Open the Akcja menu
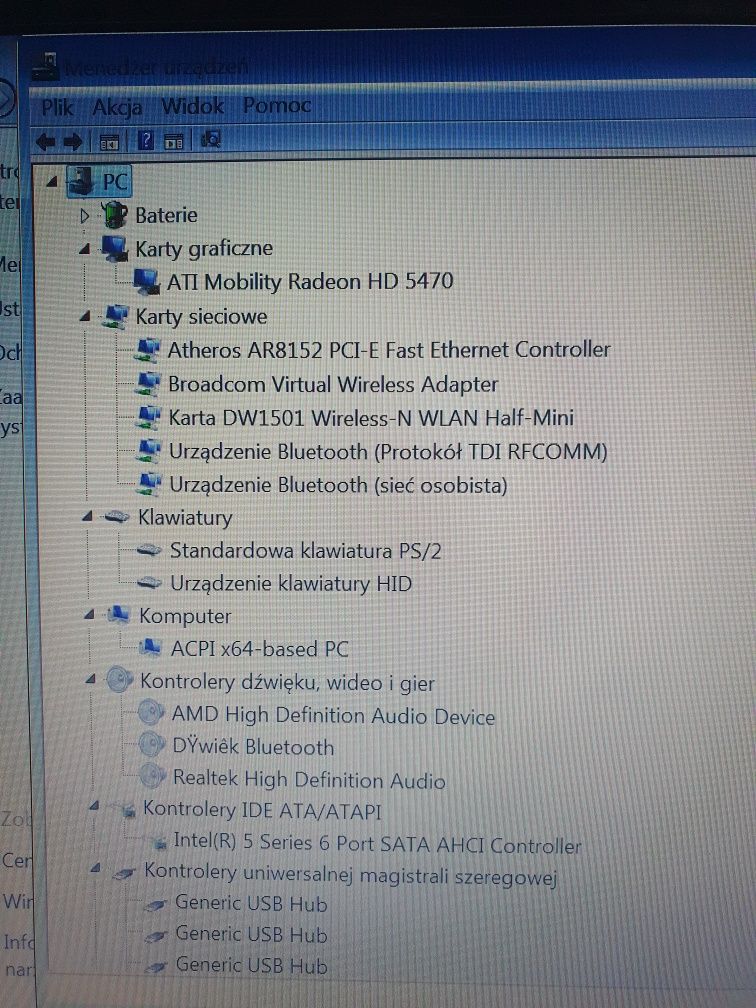Viewport: 756px width, 1008px height. pyautogui.click(x=116, y=107)
